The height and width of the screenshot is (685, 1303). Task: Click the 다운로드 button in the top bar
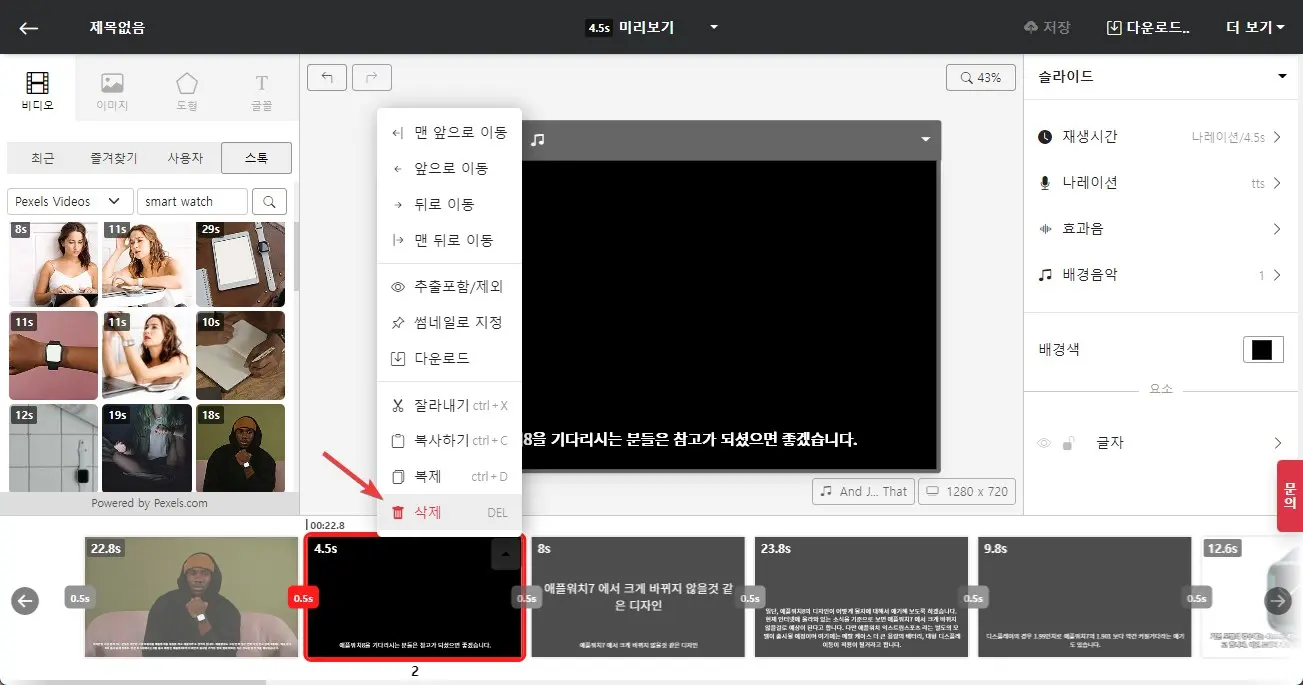(x=1152, y=27)
